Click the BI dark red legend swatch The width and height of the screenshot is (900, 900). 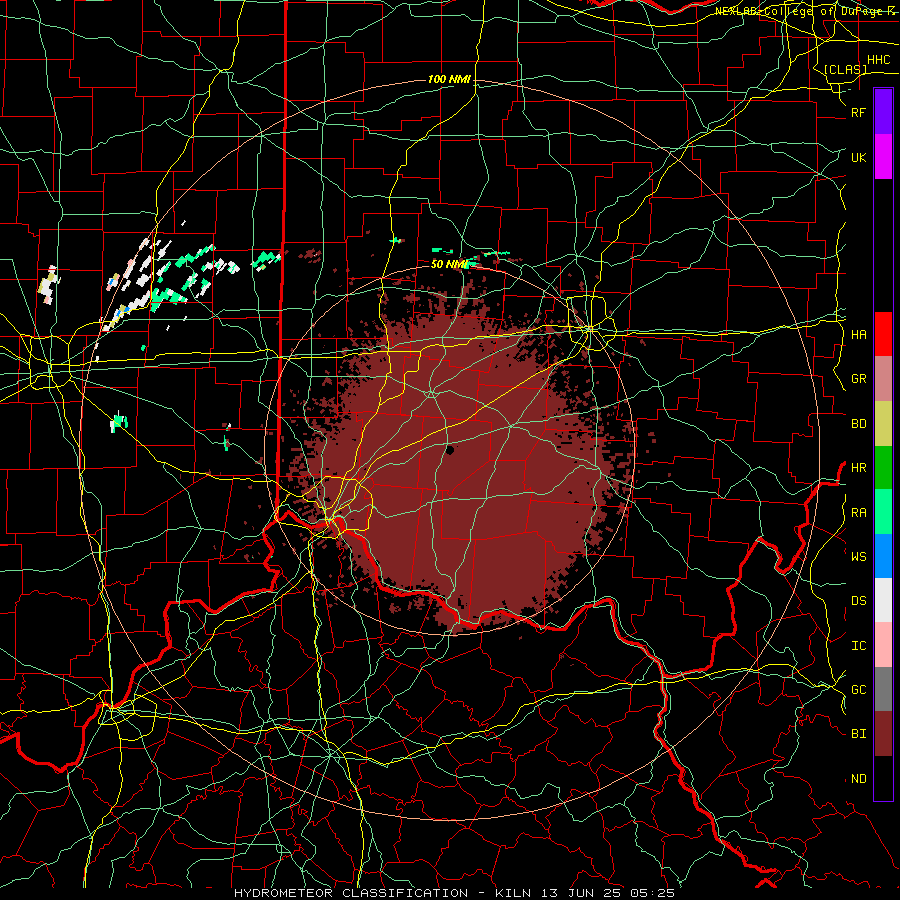coord(883,734)
